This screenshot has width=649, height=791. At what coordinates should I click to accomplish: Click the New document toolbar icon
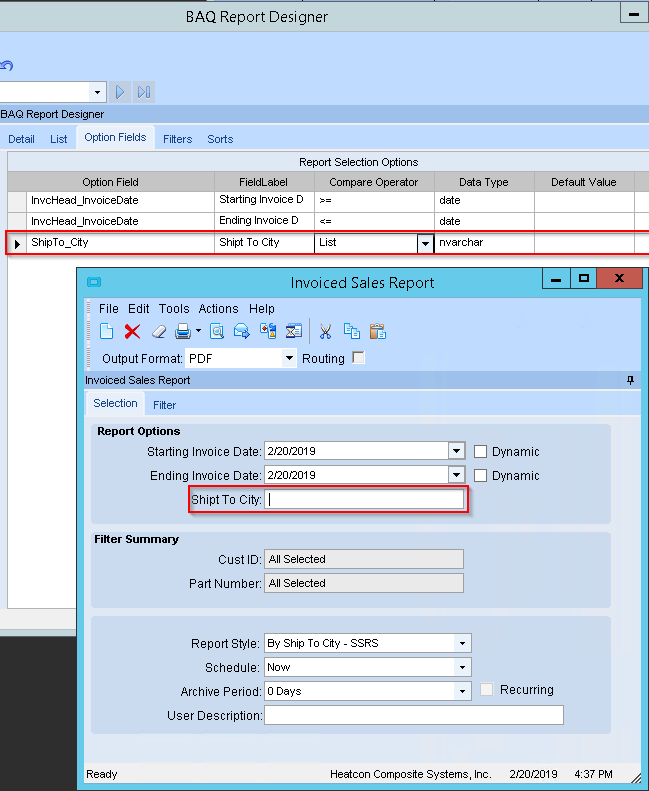(x=106, y=331)
